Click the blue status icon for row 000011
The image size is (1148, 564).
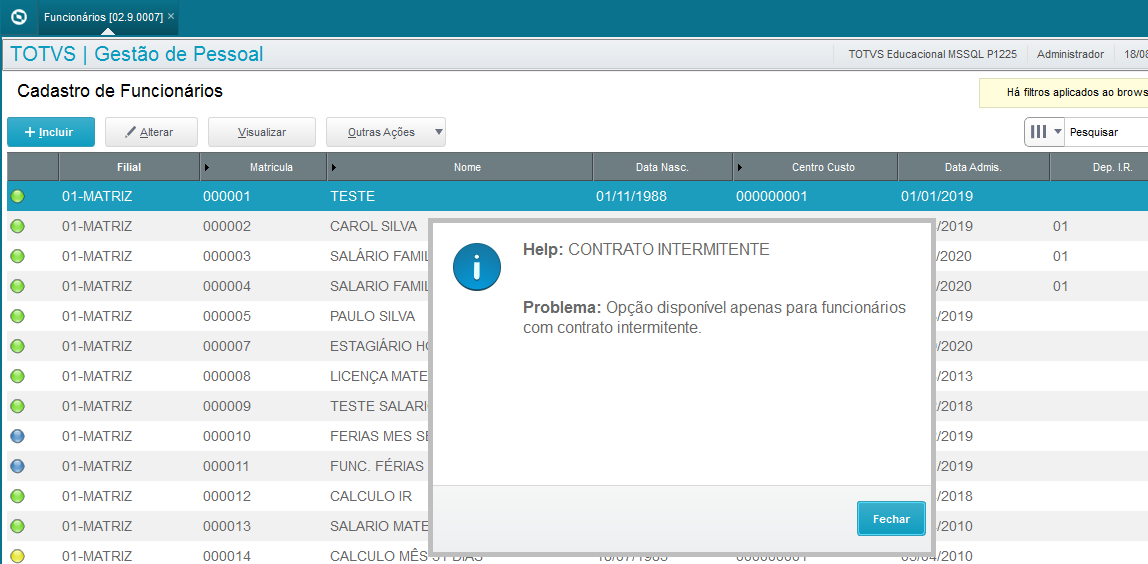(x=18, y=466)
